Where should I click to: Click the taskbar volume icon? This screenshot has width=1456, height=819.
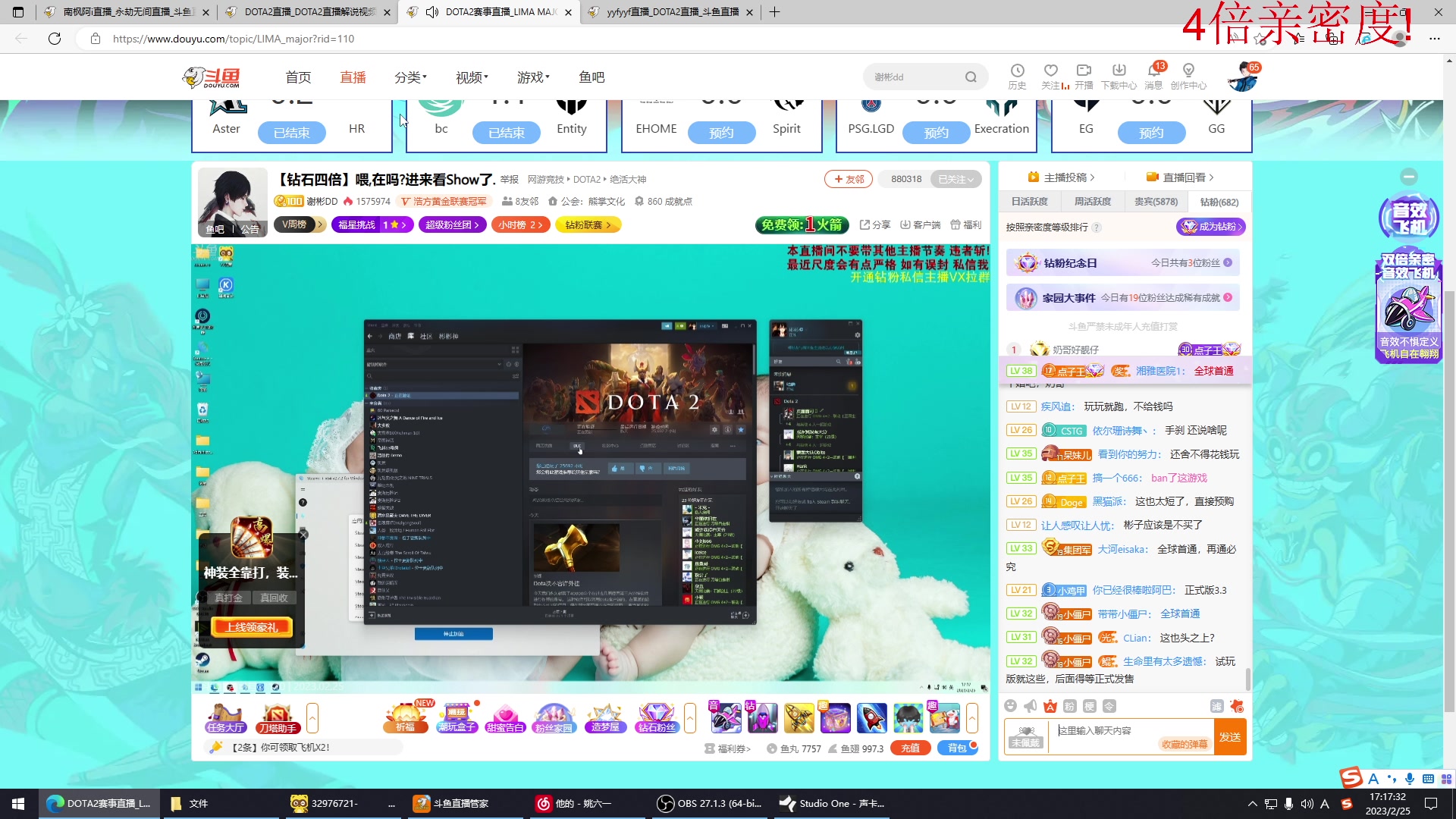pyautogui.click(x=1307, y=804)
